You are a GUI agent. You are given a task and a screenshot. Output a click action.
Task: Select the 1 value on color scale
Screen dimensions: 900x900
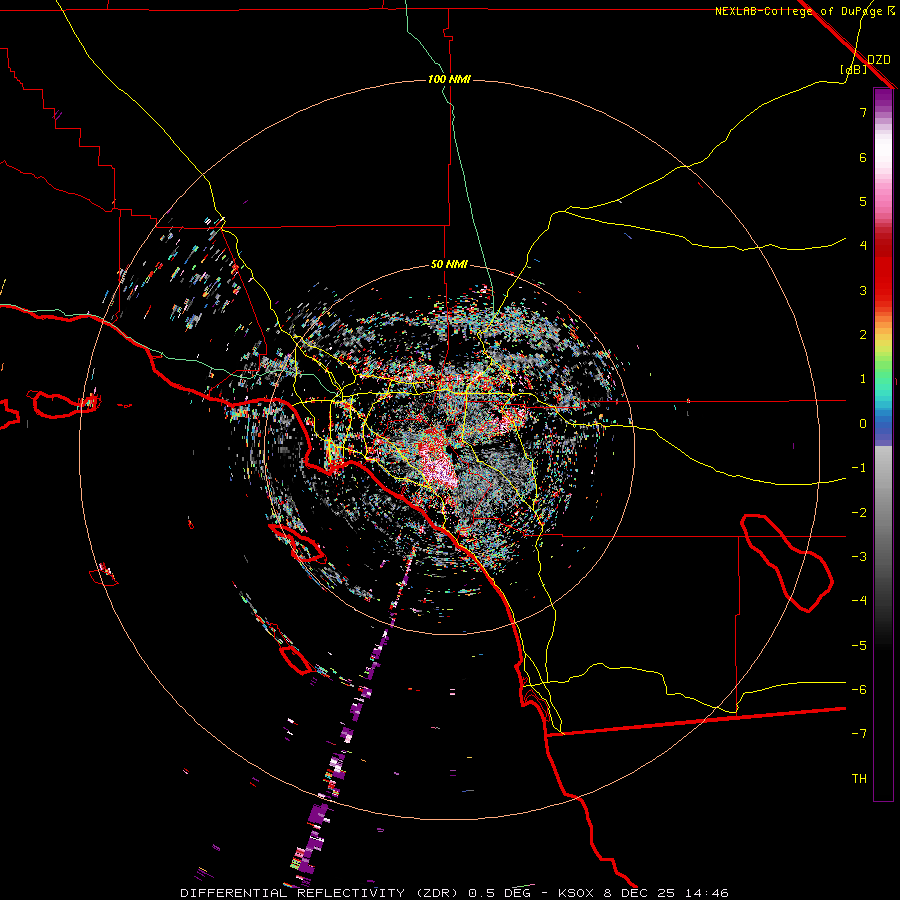point(863,379)
